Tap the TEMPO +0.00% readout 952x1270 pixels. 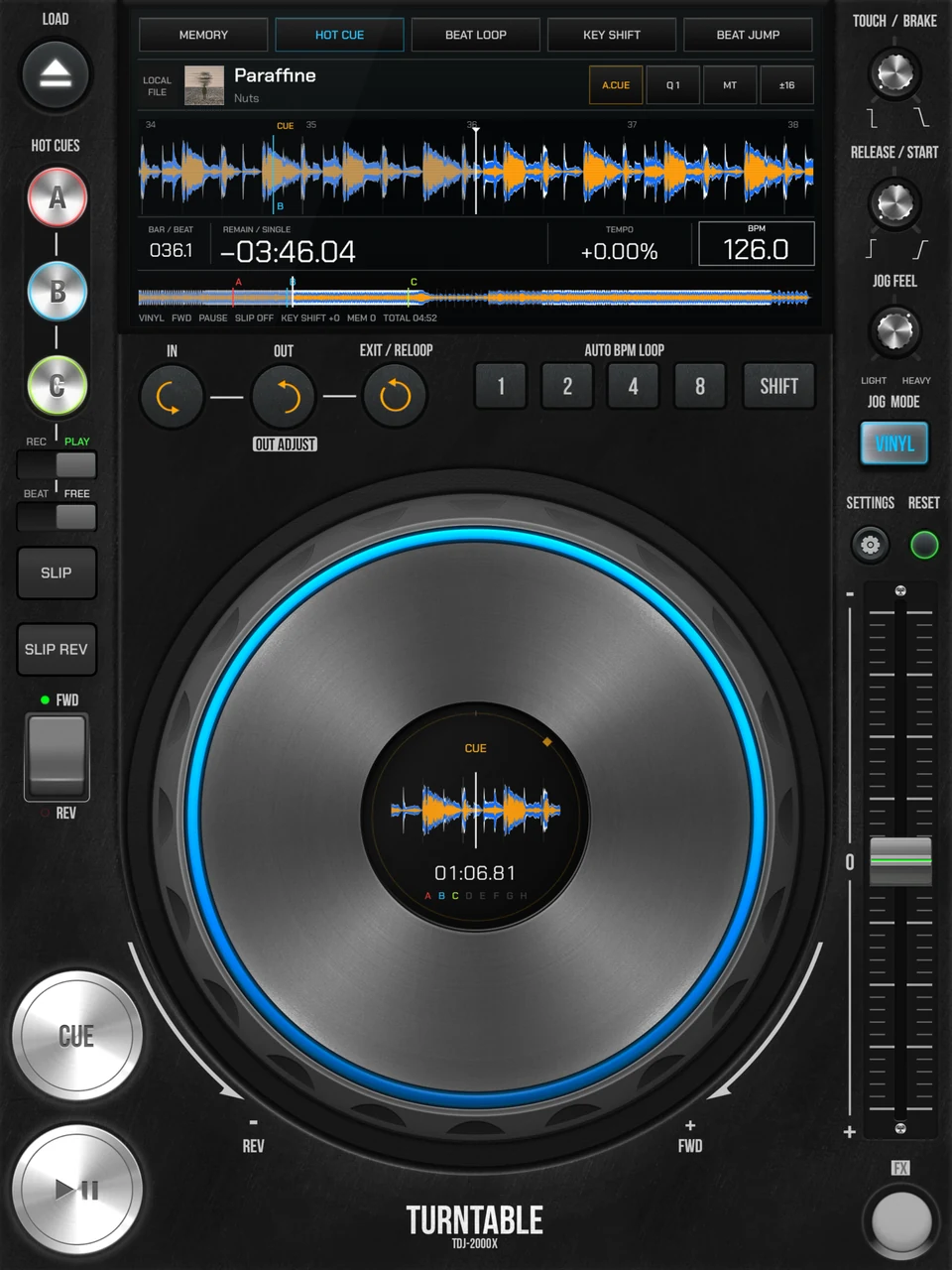(x=619, y=252)
